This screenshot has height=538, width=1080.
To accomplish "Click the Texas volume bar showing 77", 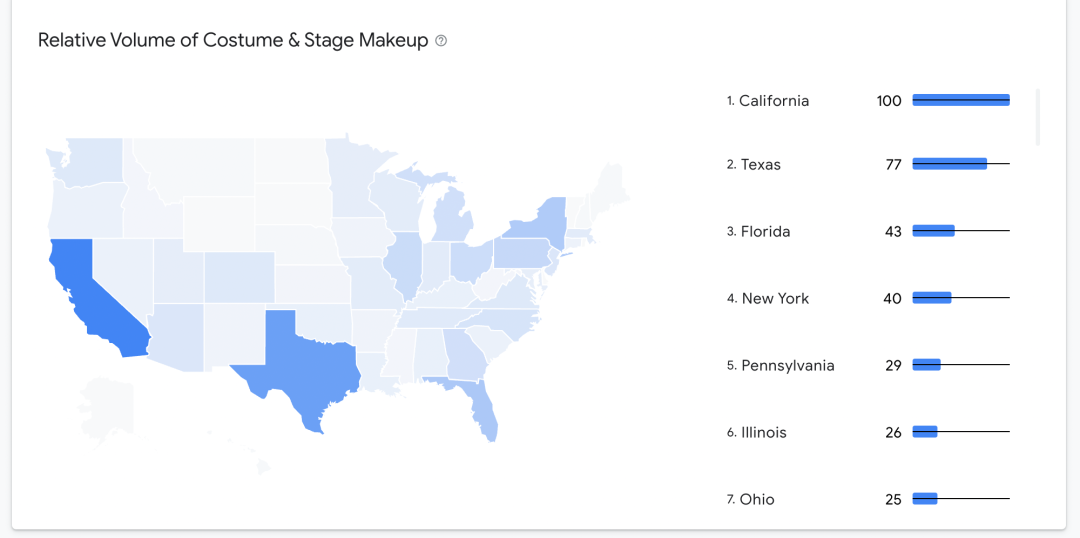I will pyautogui.click(x=949, y=164).
